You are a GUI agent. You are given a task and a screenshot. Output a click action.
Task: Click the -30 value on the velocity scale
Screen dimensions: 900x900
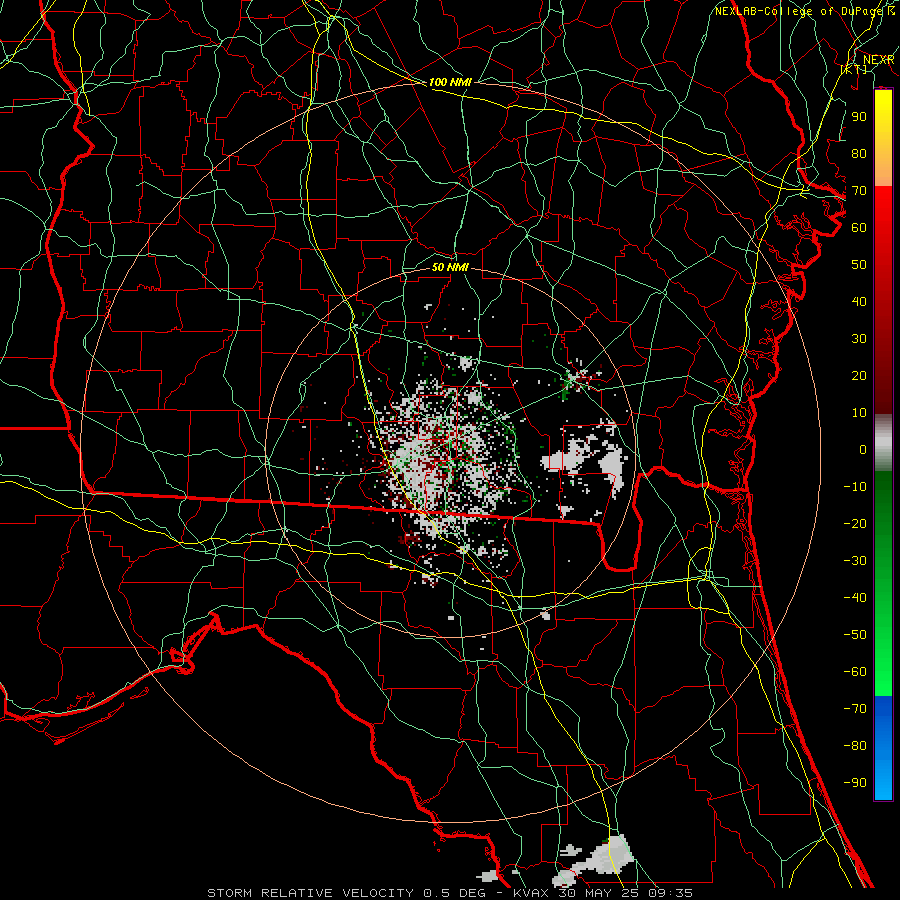[855, 561]
